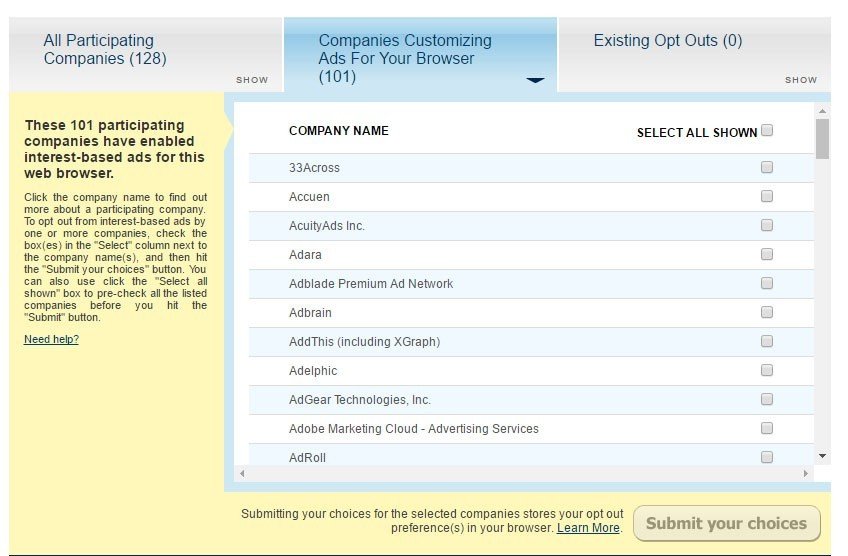
Task: Click the COMPANY NAME column header
Action: 339,131
